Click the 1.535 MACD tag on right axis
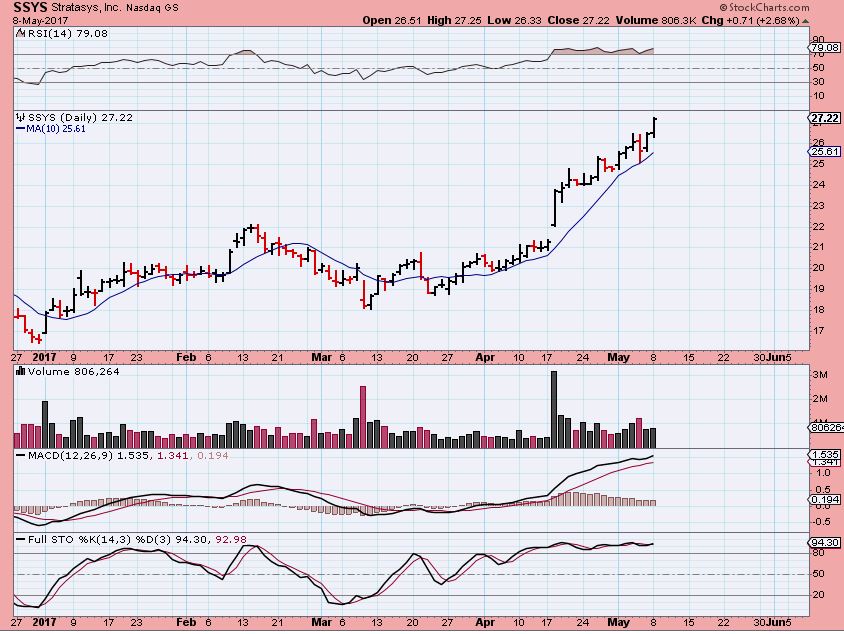The image size is (844, 634). pos(825,455)
